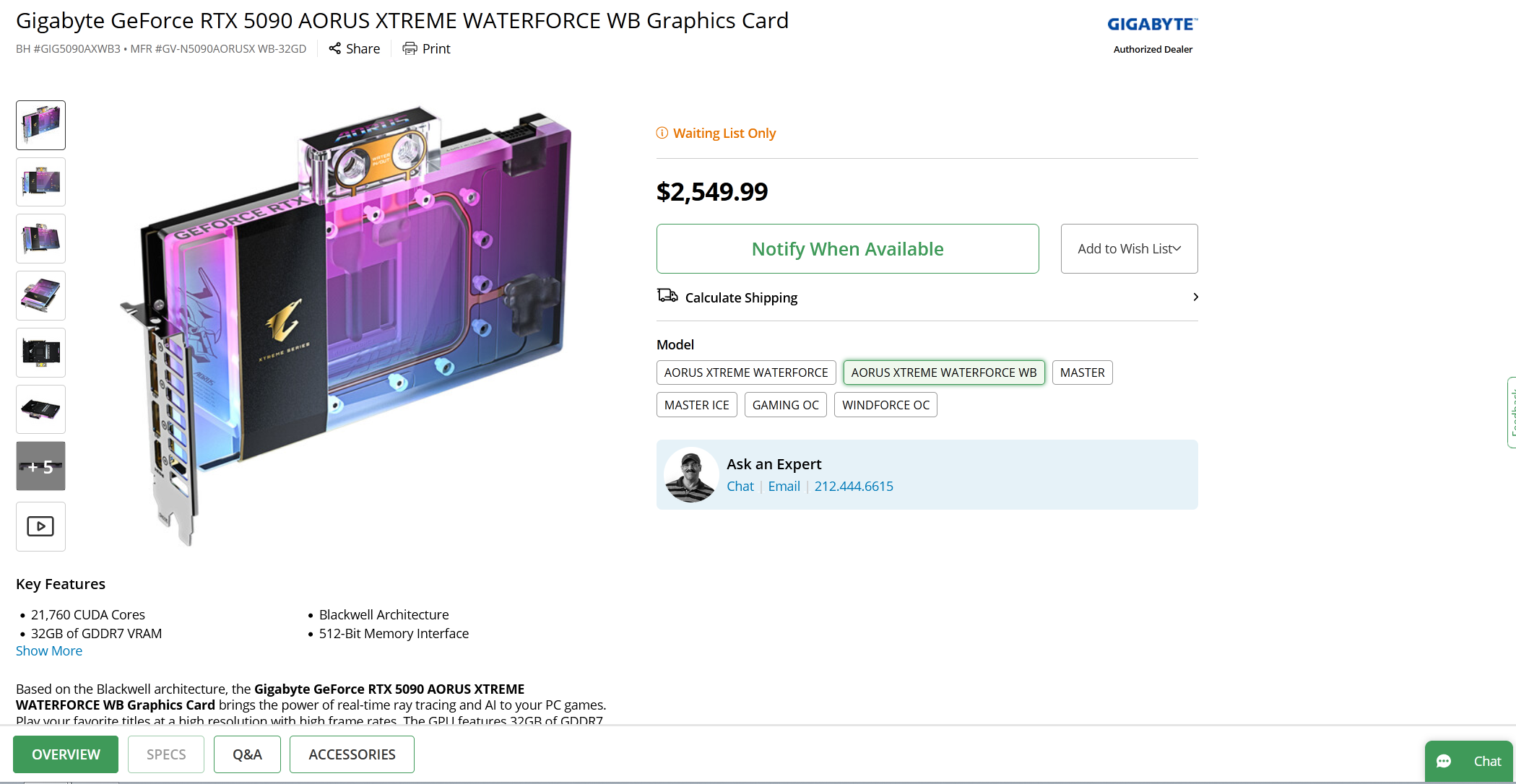Click the Share icon
The image size is (1516, 784).
pos(334,48)
